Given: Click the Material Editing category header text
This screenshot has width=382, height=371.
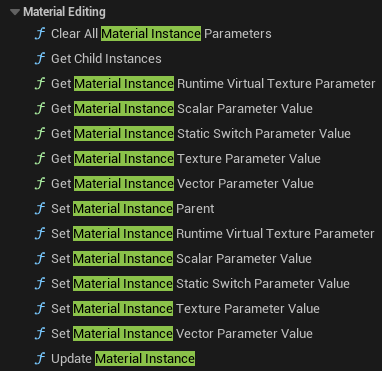Looking at the screenshot, I should [x=64, y=12].
